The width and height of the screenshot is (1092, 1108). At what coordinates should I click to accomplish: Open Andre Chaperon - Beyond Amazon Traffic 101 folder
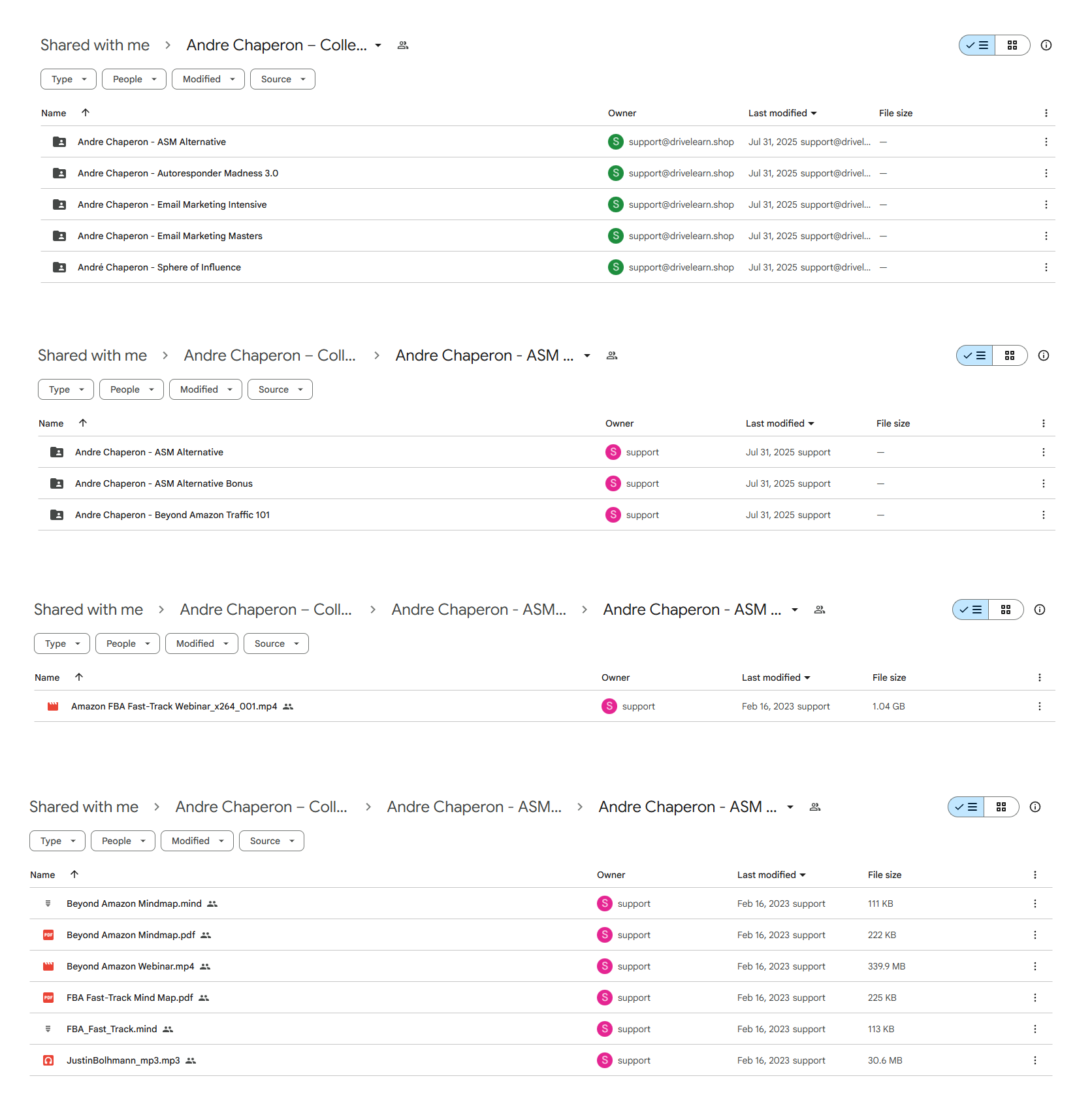coord(172,515)
